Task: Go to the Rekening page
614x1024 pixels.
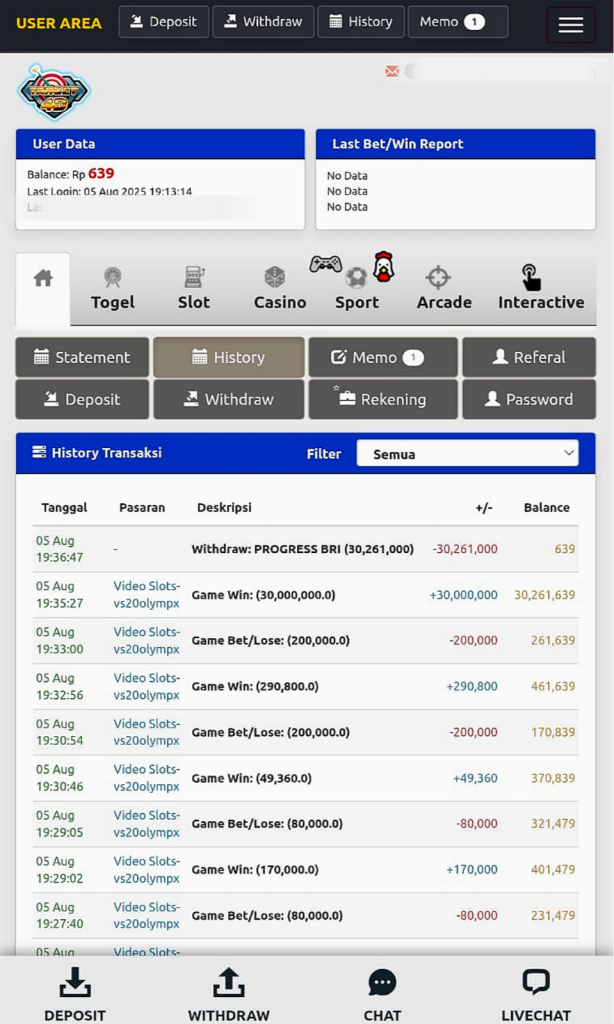Action: (382, 399)
